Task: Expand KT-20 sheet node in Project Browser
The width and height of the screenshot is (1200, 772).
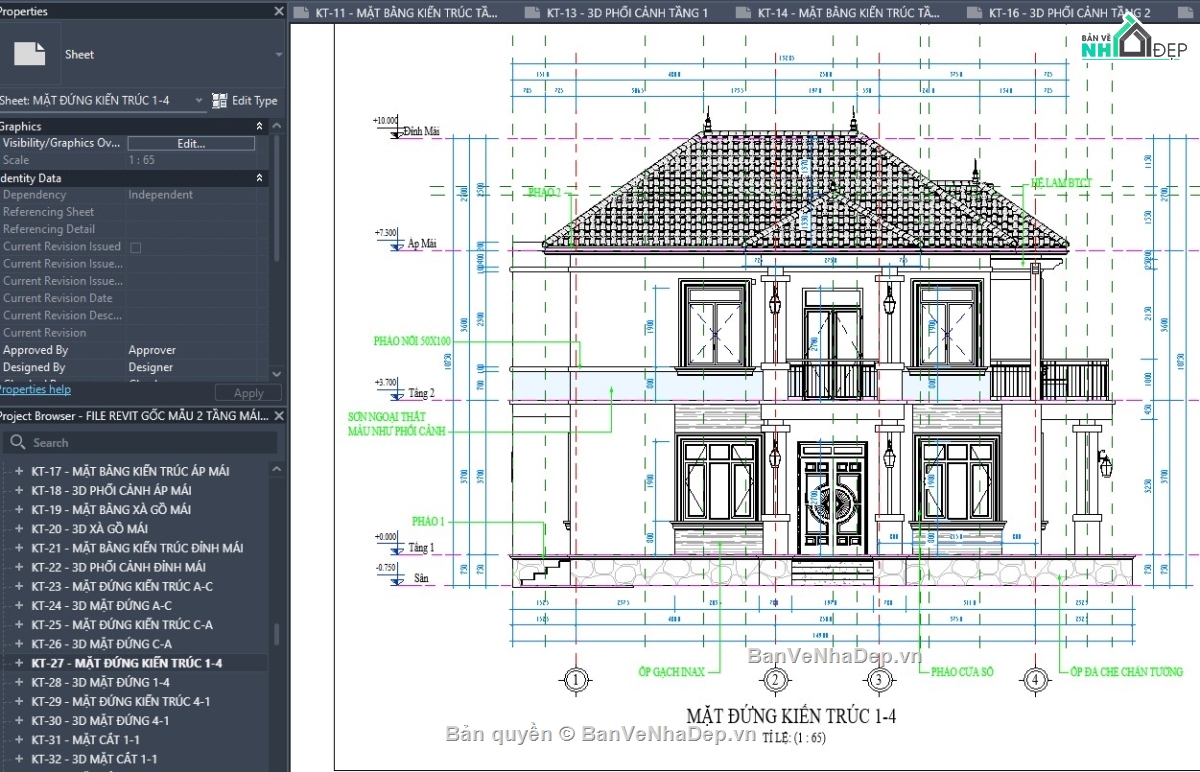Action: [x=18, y=528]
